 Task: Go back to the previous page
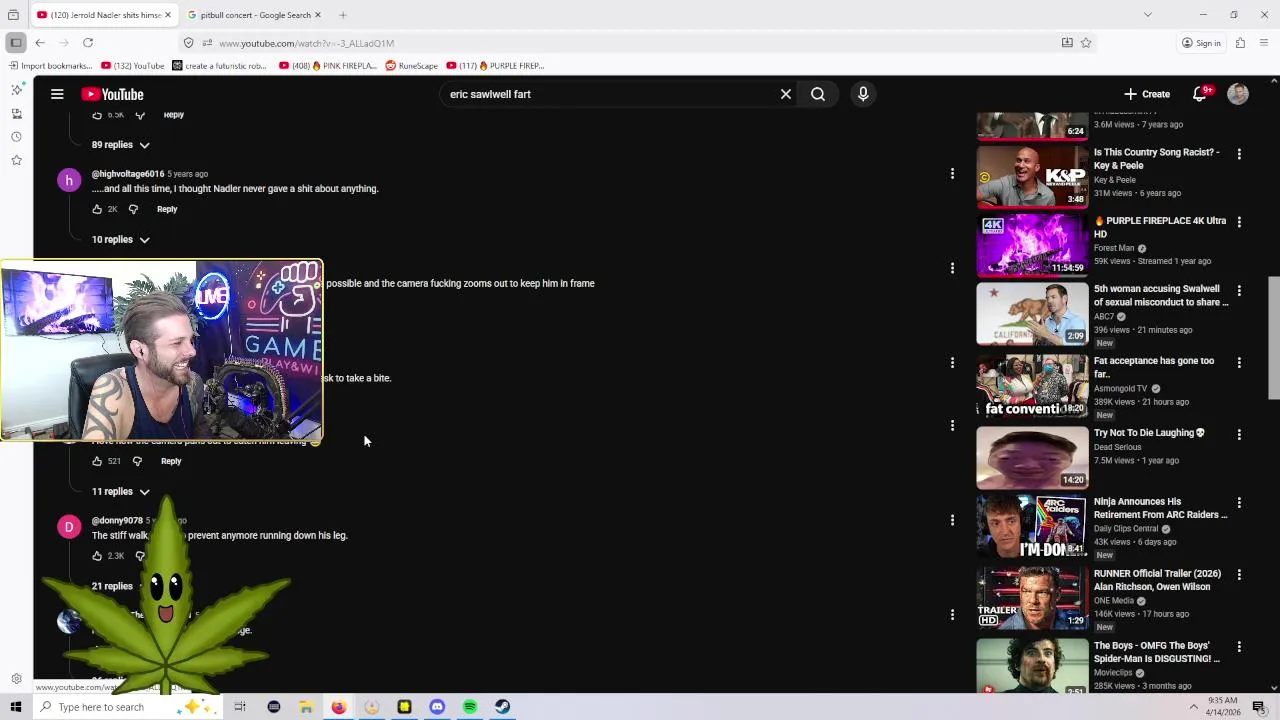[40, 43]
